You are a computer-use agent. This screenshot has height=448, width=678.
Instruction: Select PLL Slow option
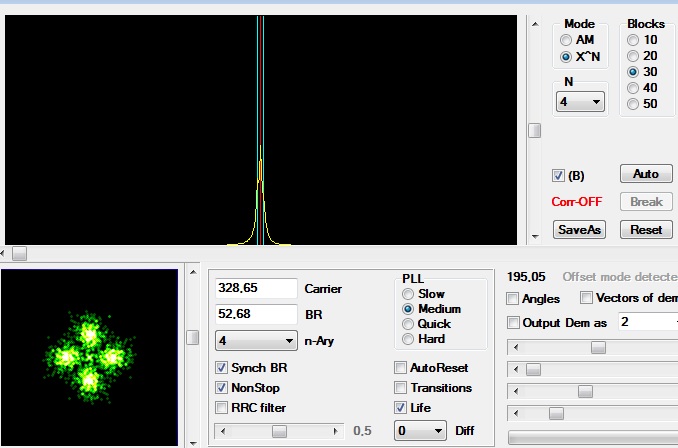coord(407,294)
